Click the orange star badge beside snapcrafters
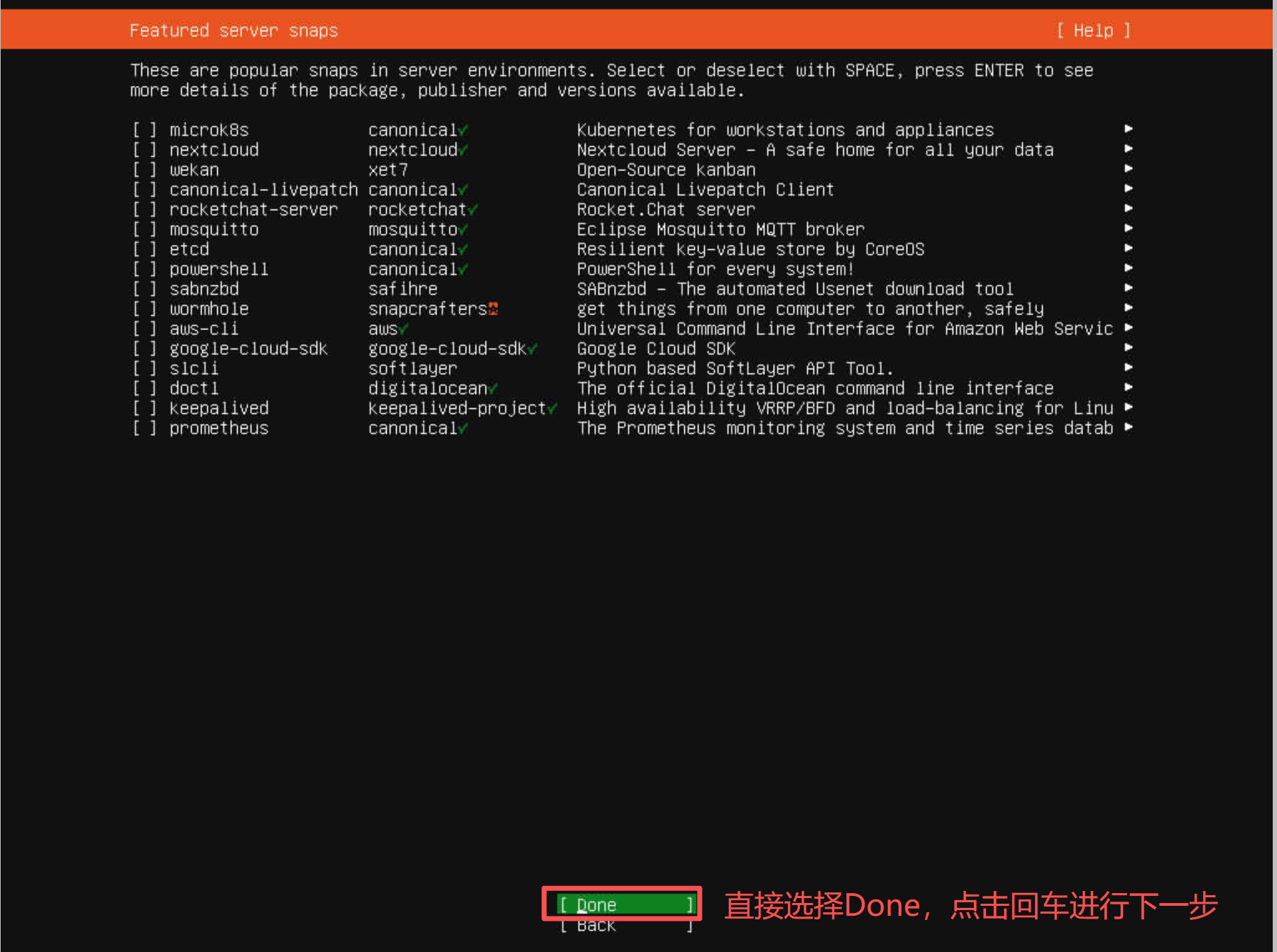Viewport: 1277px width, 952px height. [x=493, y=309]
